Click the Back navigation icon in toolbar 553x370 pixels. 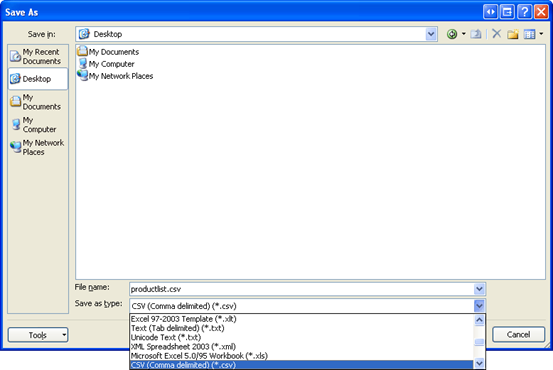click(x=452, y=34)
